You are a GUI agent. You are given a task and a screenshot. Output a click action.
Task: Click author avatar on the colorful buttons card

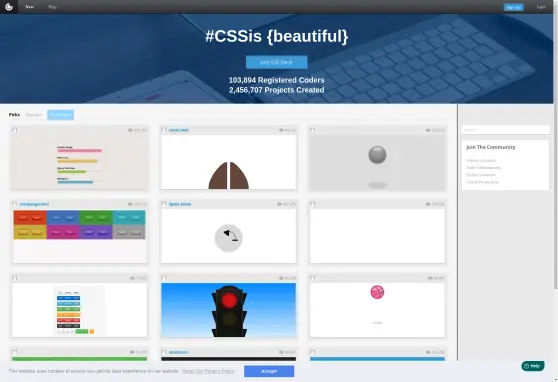click(x=15, y=204)
